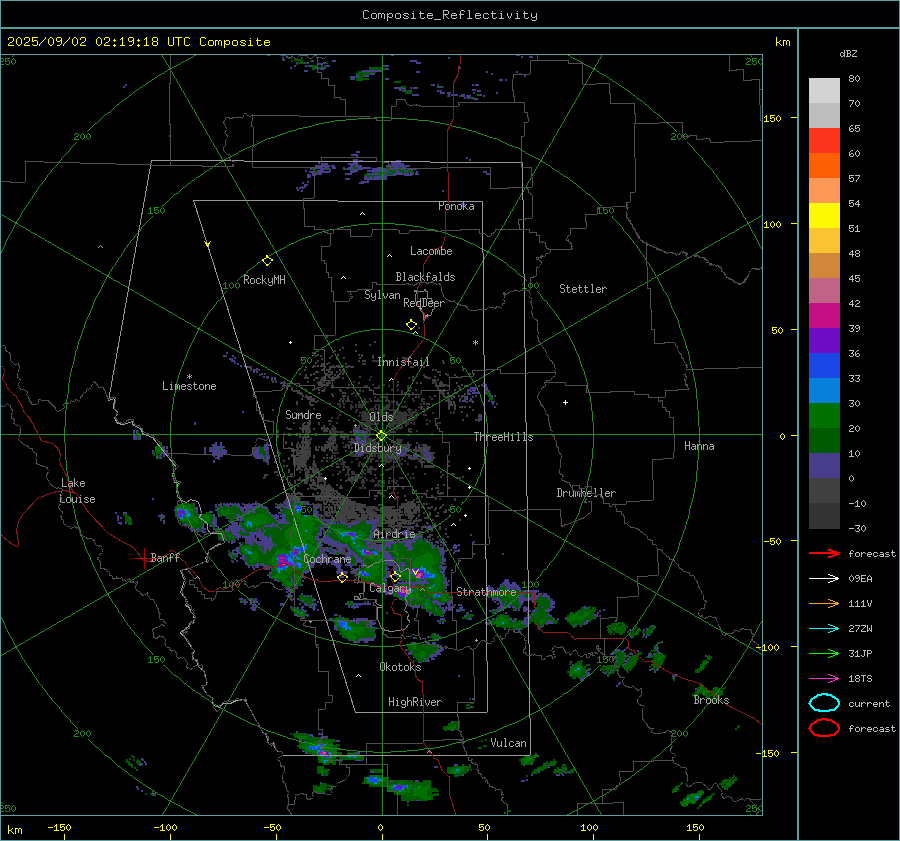Click the Brooks city label

711,700
